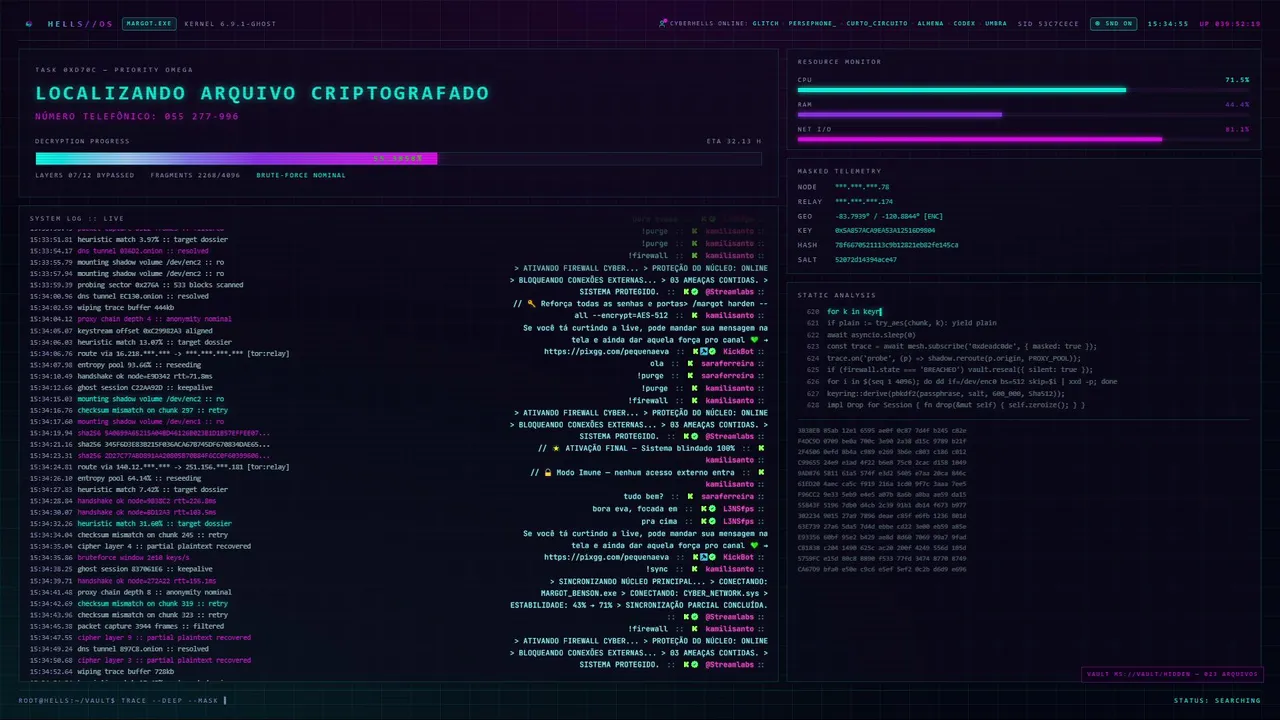The height and width of the screenshot is (720, 1280).
Task: Click the FRAGMENTS 2268/4096 counter
Action: 195,175
